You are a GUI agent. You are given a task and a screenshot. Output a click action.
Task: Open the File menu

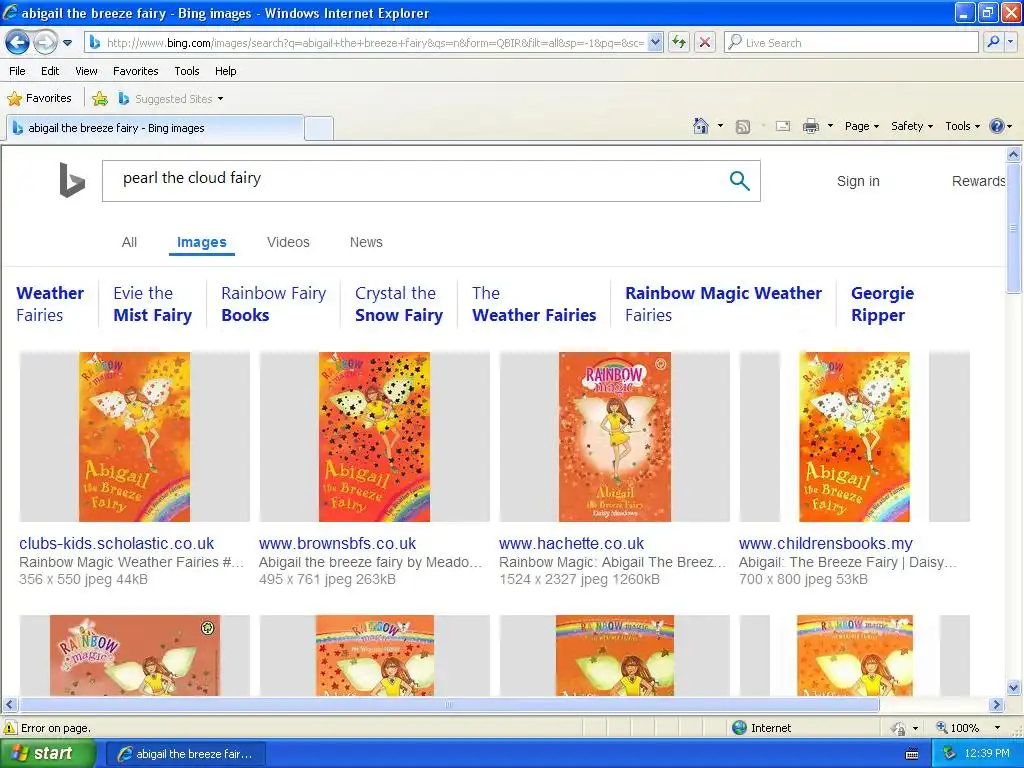[x=18, y=71]
